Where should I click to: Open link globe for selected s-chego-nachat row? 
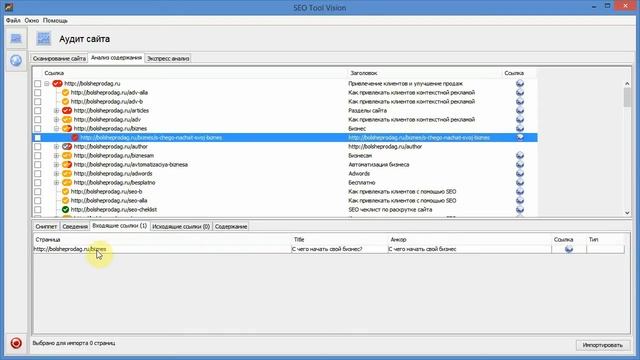pyautogui.click(x=520, y=137)
